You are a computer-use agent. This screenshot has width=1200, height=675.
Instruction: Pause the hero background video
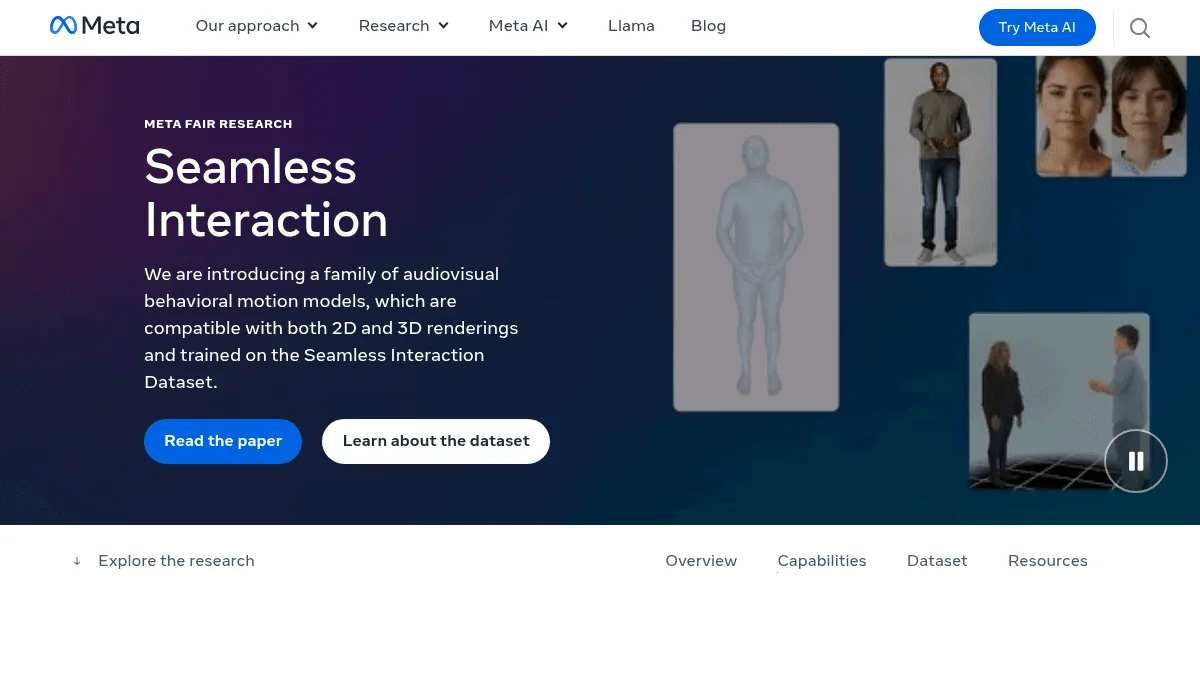[1136, 461]
